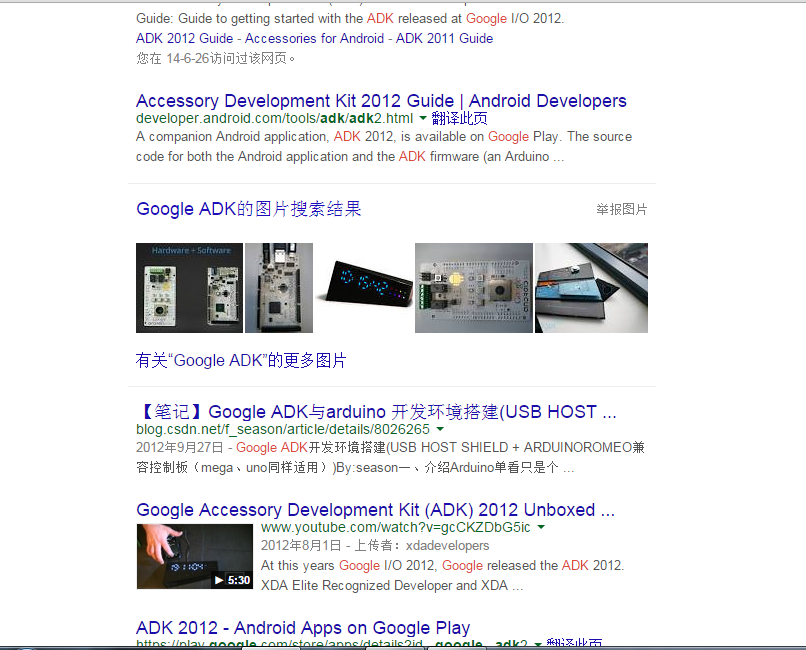Click snippet line "code for both the Android application"

tap(350, 157)
